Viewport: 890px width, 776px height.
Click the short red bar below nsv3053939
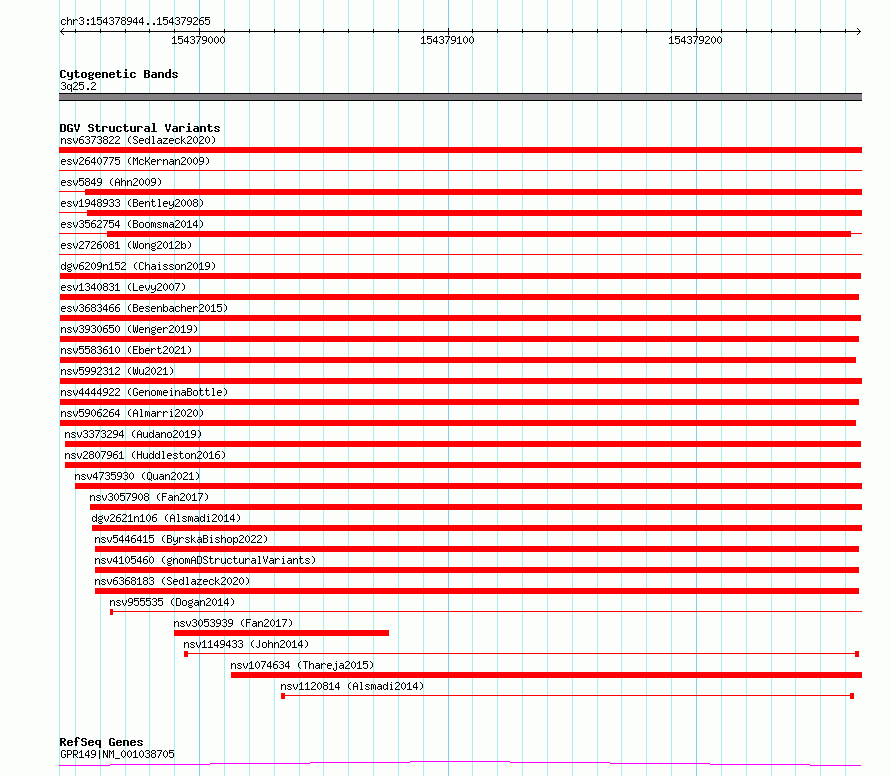(x=282, y=633)
